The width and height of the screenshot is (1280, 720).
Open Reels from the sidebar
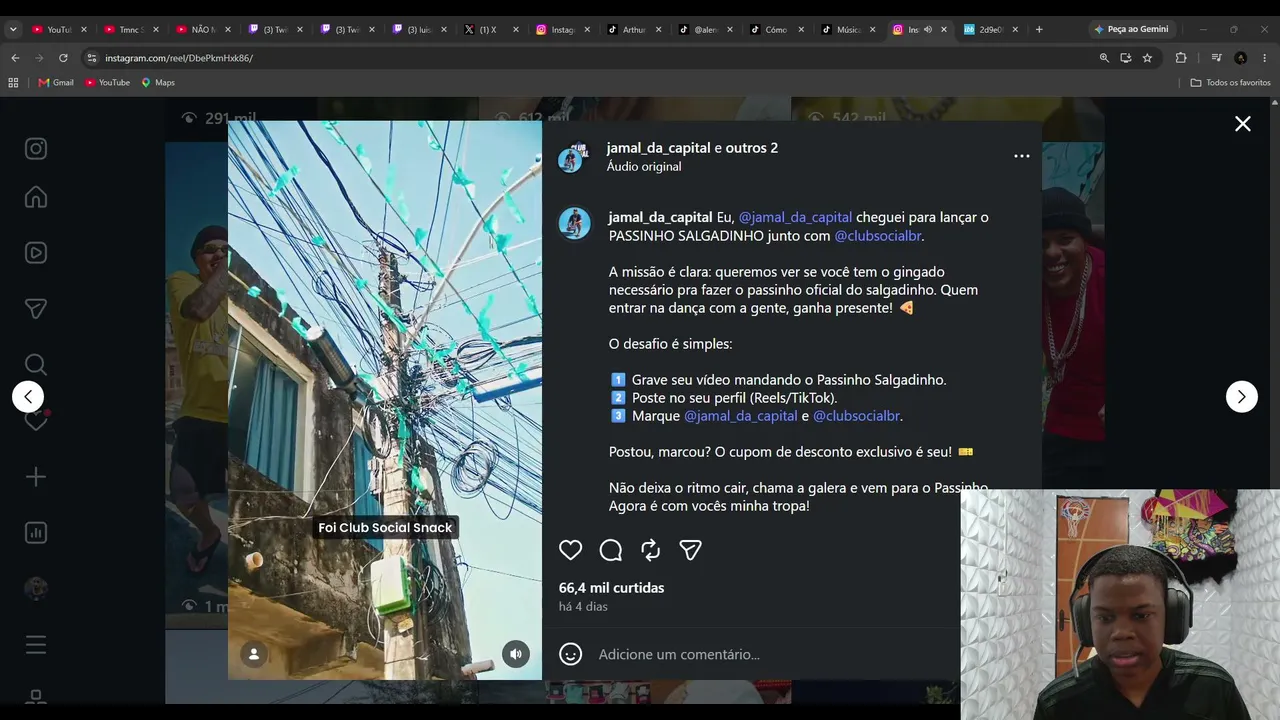(36, 253)
